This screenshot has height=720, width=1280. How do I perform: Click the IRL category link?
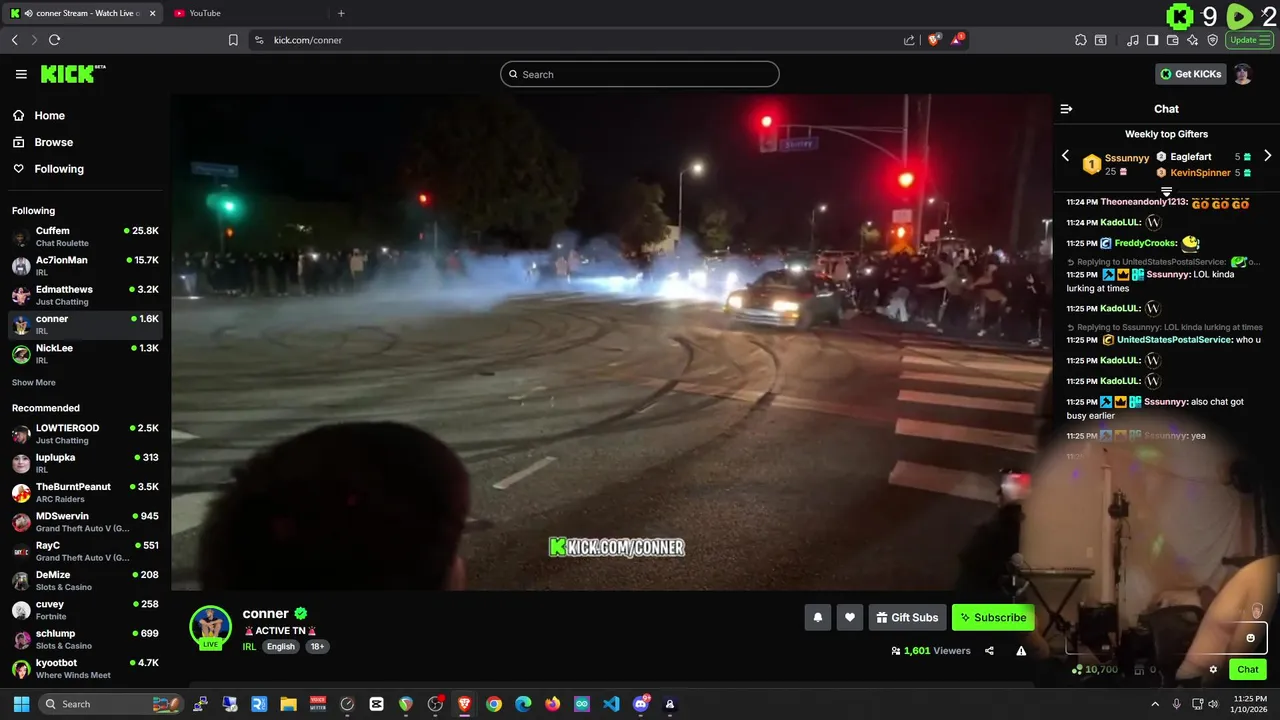pyautogui.click(x=249, y=647)
